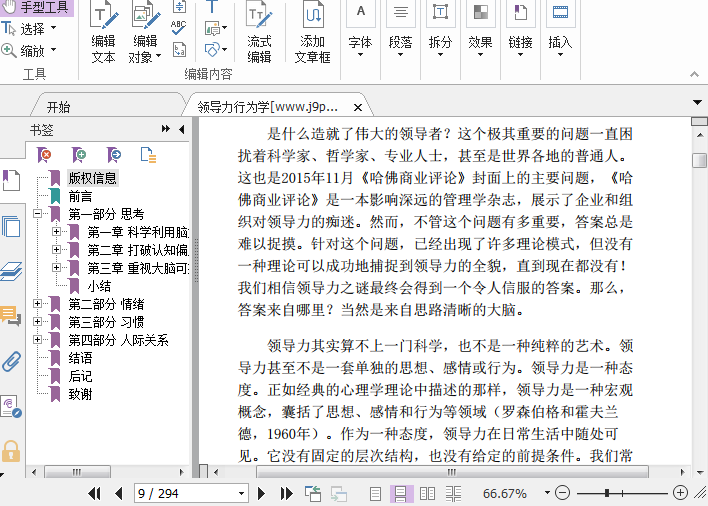
Task: Enable single page view mode
Action: pos(375,493)
